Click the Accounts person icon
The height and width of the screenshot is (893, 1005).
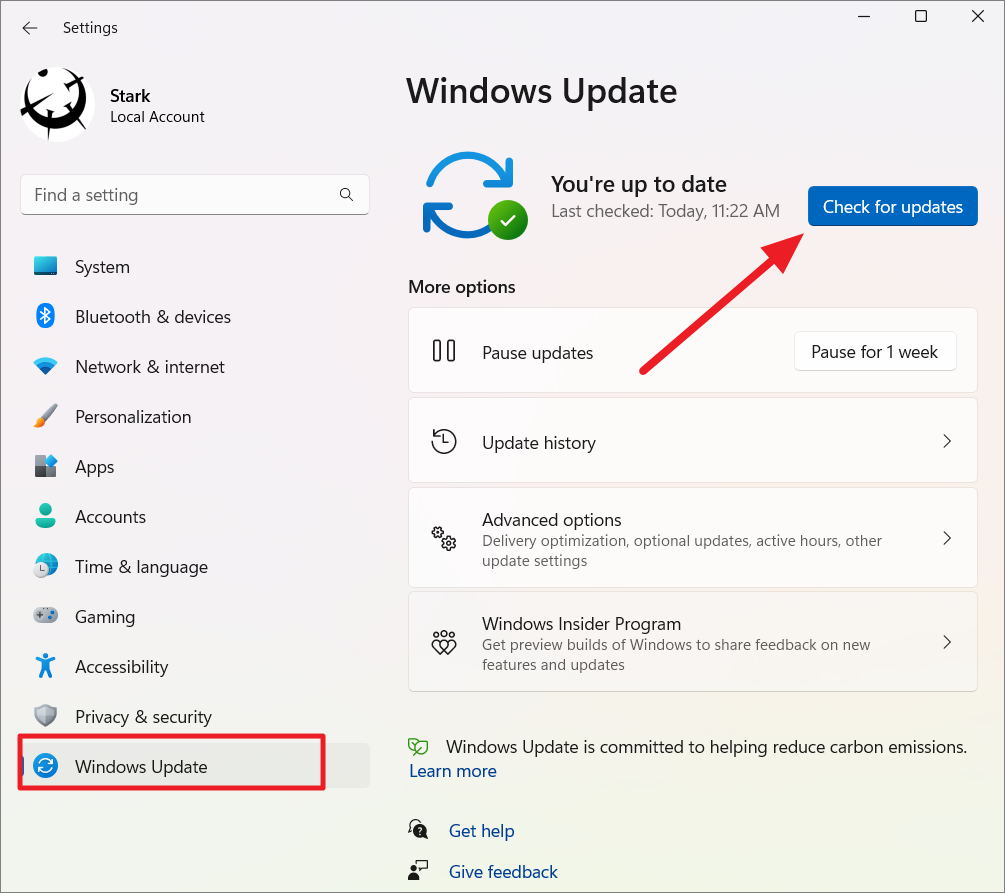46,516
